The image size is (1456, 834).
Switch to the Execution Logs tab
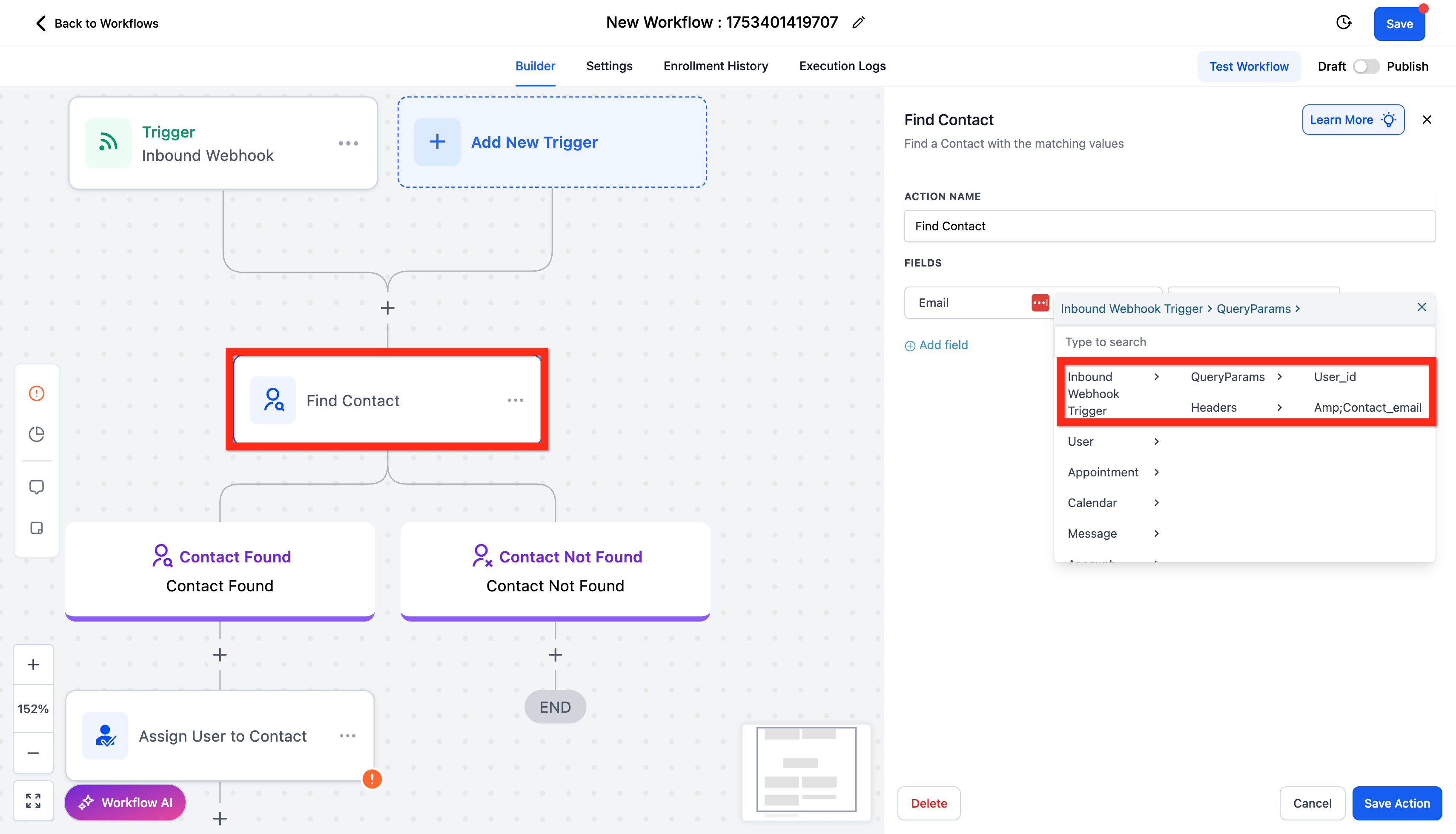842,66
